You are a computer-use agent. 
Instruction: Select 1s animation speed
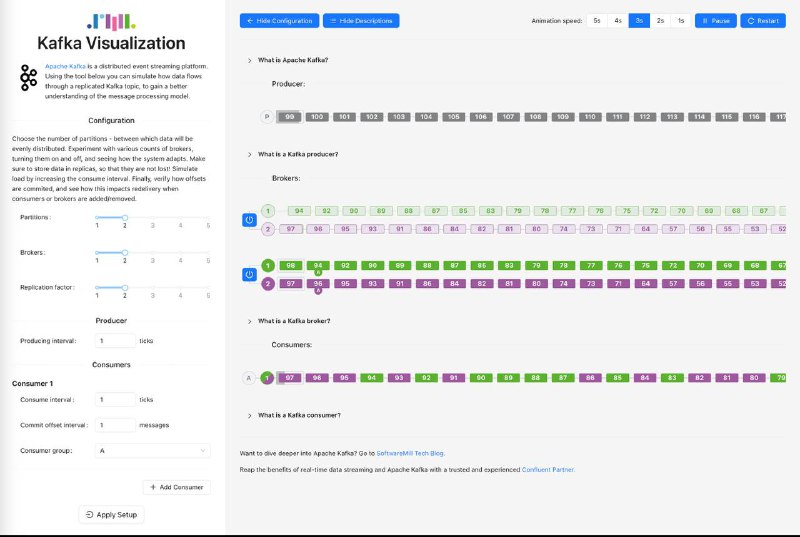(681, 21)
